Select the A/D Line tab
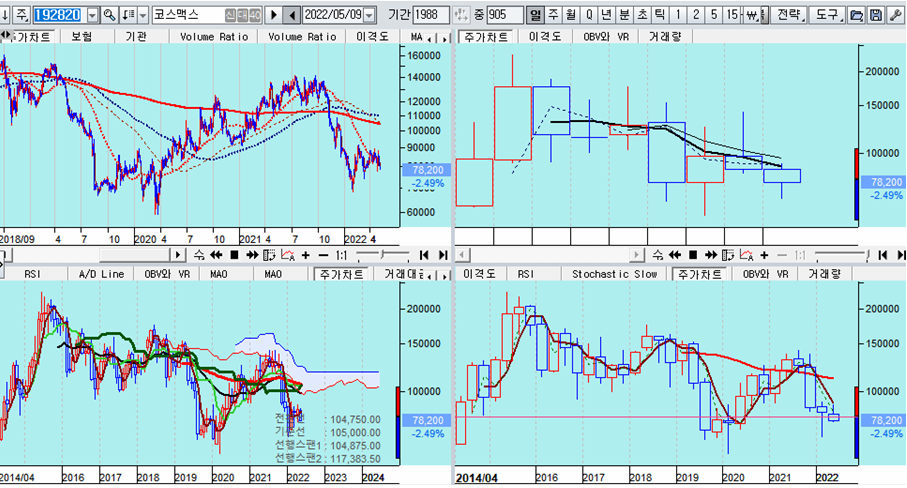 click(x=101, y=273)
